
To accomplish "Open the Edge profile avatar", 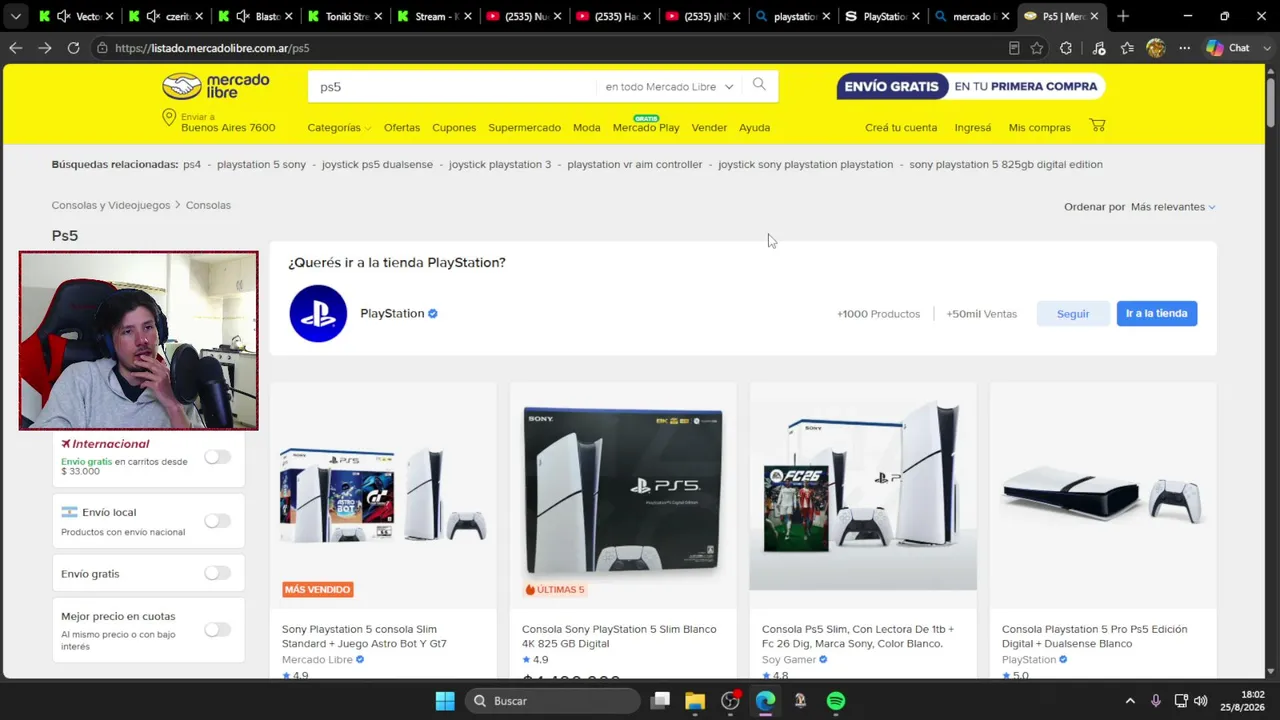I will pyautogui.click(x=1156, y=48).
